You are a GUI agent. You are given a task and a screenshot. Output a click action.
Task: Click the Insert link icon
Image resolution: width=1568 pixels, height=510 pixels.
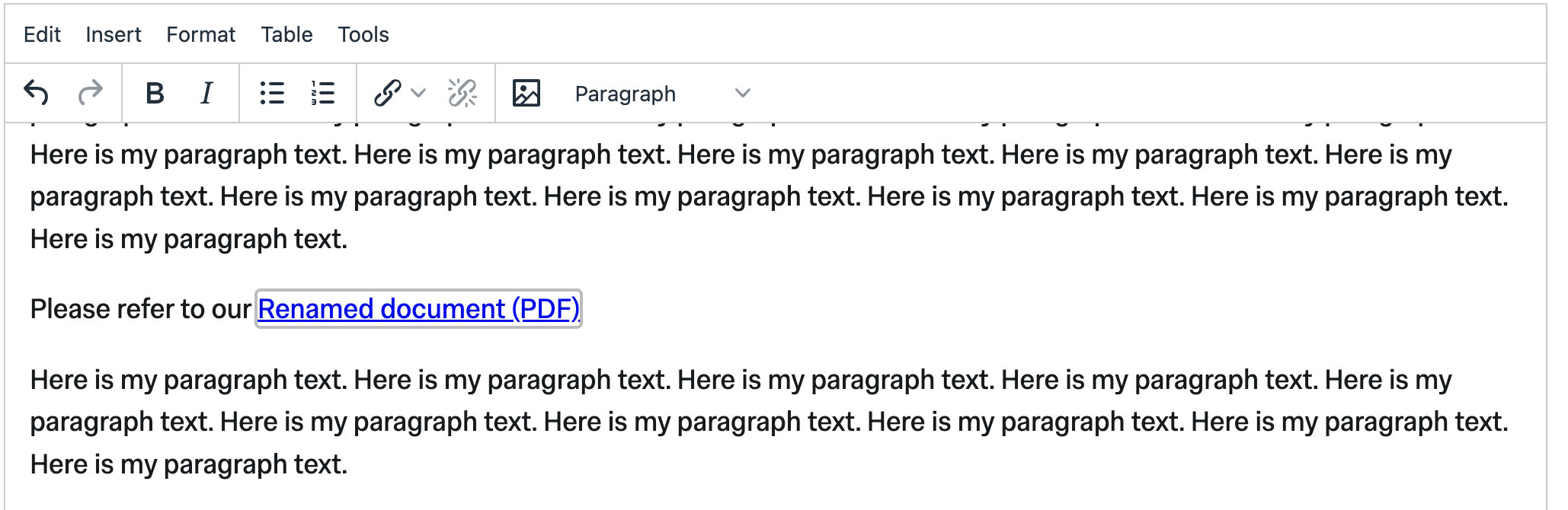coord(387,93)
